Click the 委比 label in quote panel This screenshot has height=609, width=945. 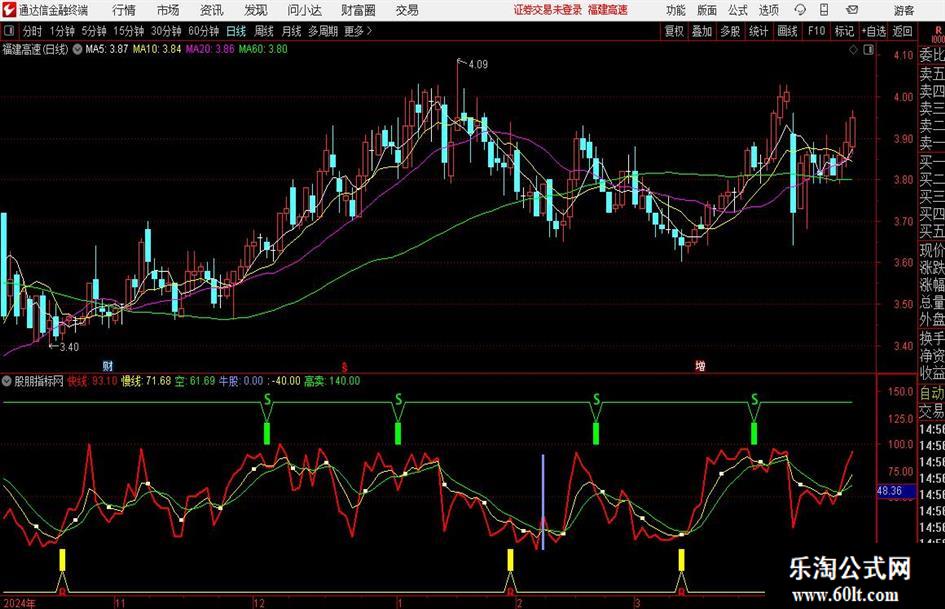[932, 55]
